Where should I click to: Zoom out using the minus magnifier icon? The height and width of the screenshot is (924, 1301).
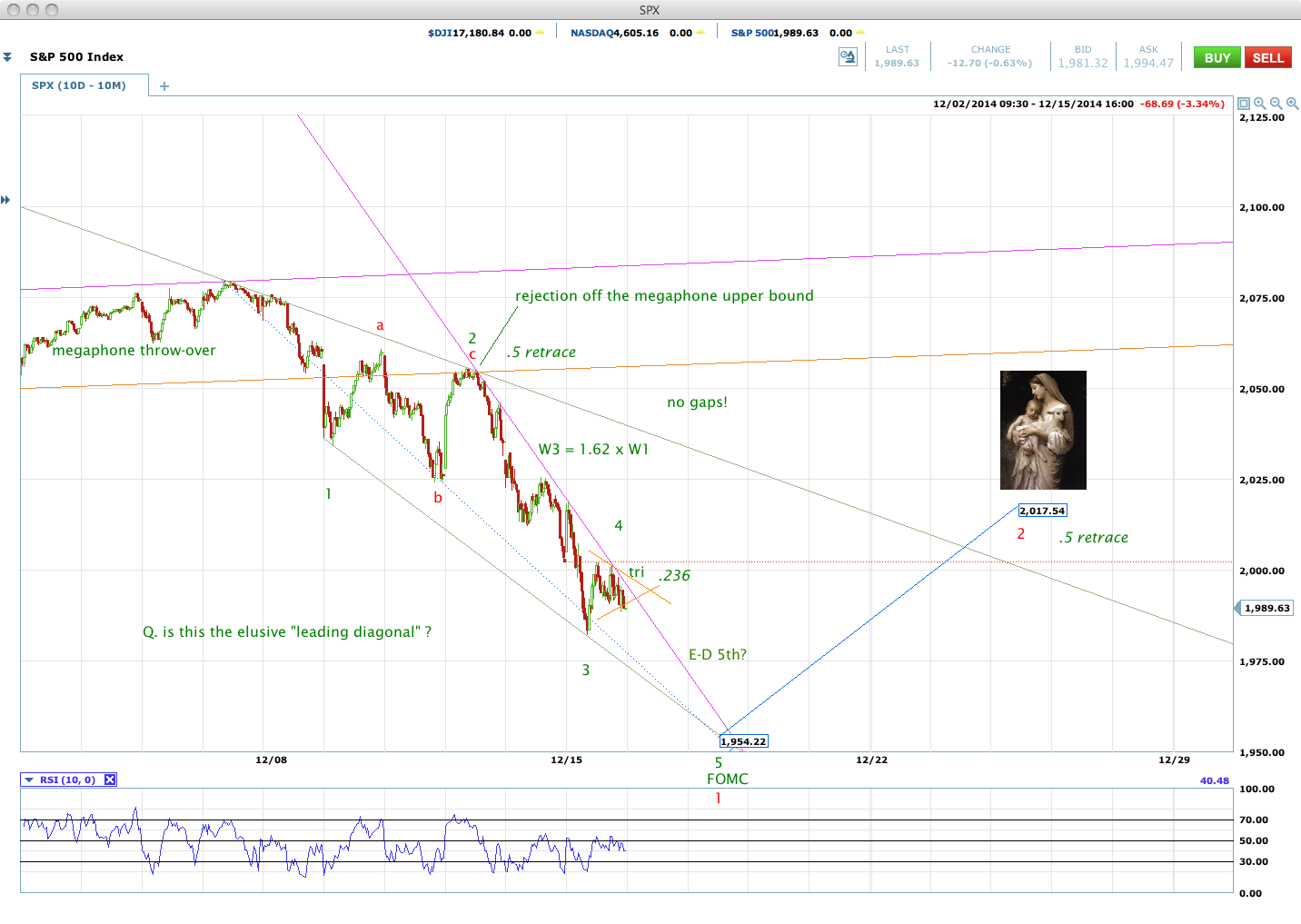pos(1276,104)
